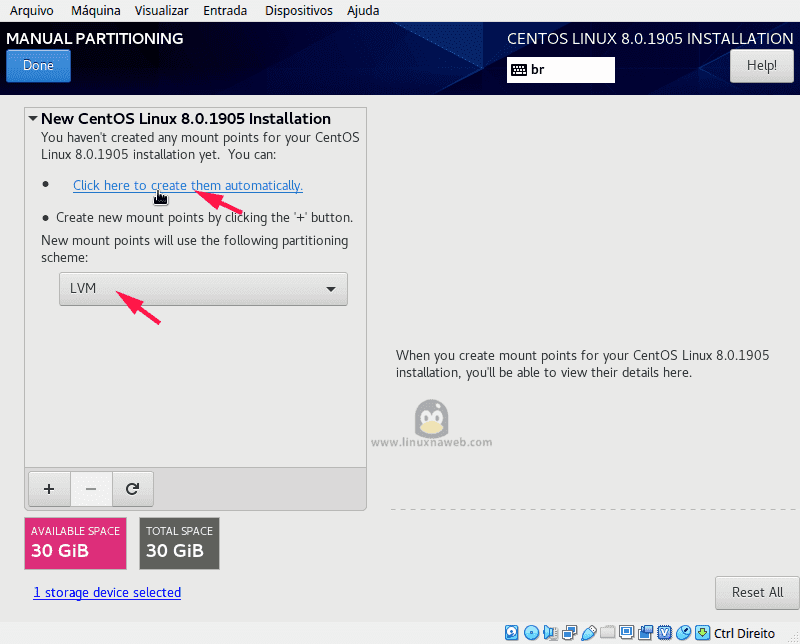This screenshot has height=644, width=800.
Task: Click the blue Done button
Action: click(38, 66)
